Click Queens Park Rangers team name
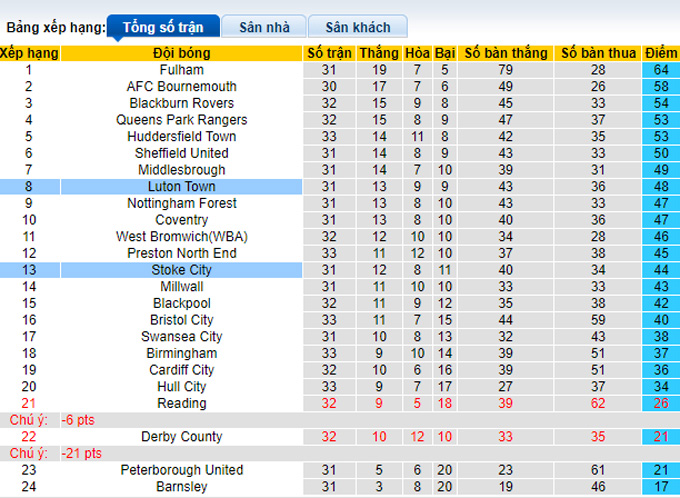 (x=181, y=120)
